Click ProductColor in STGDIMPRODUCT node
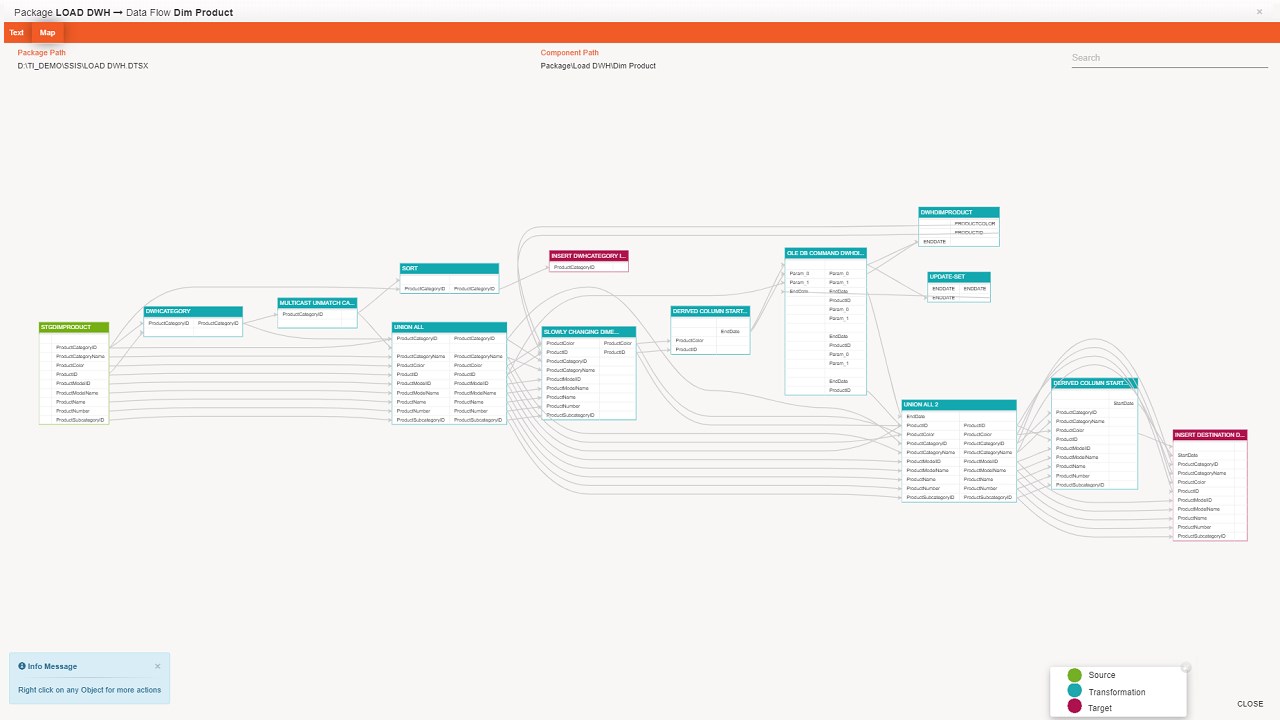 pos(70,365)
